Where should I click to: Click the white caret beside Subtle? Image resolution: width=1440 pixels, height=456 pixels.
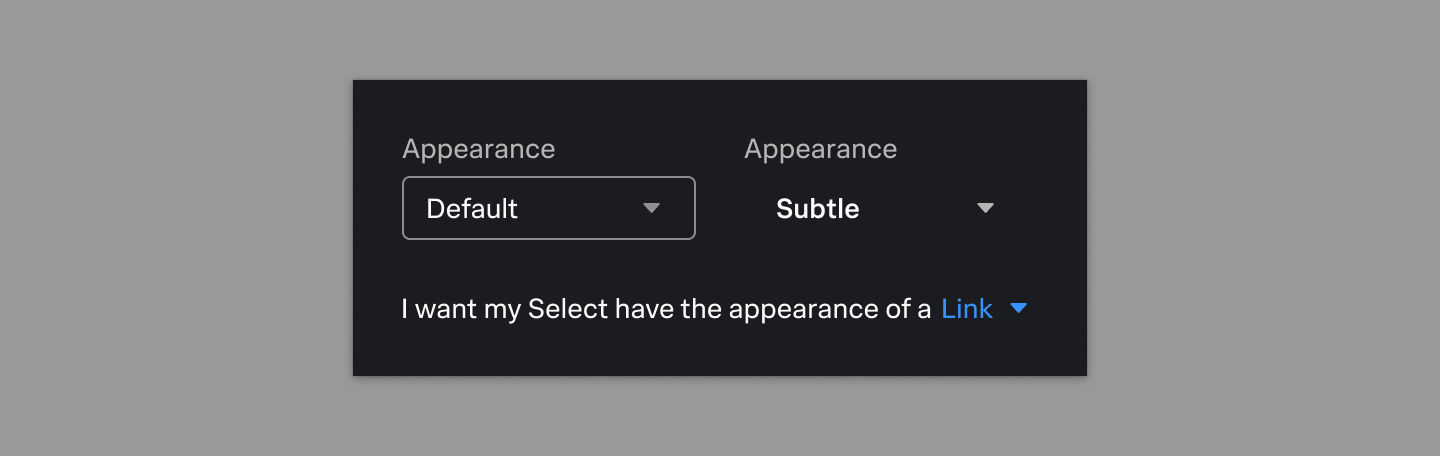click(x=985, y=208)
